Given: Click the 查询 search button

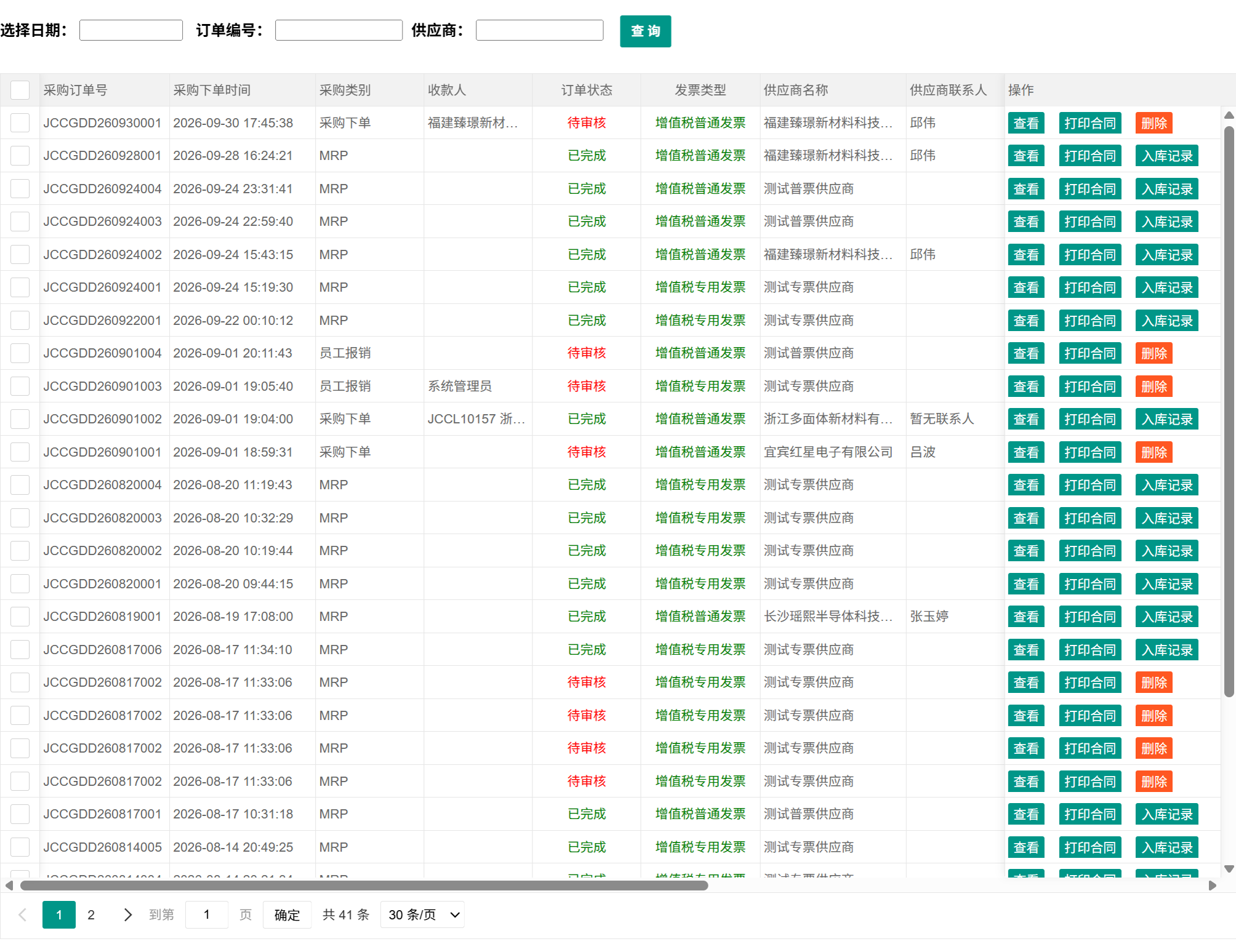Looking at the screenshot, I should pyautogui.click(x=645, y=31).
